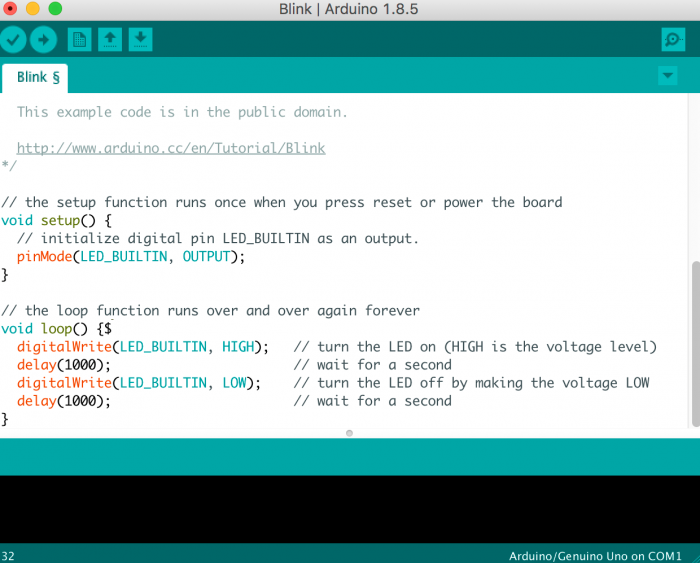Click the vertical editor scrollbar thumb
Screen dimensions: 700x563
(x=695, y=344)
